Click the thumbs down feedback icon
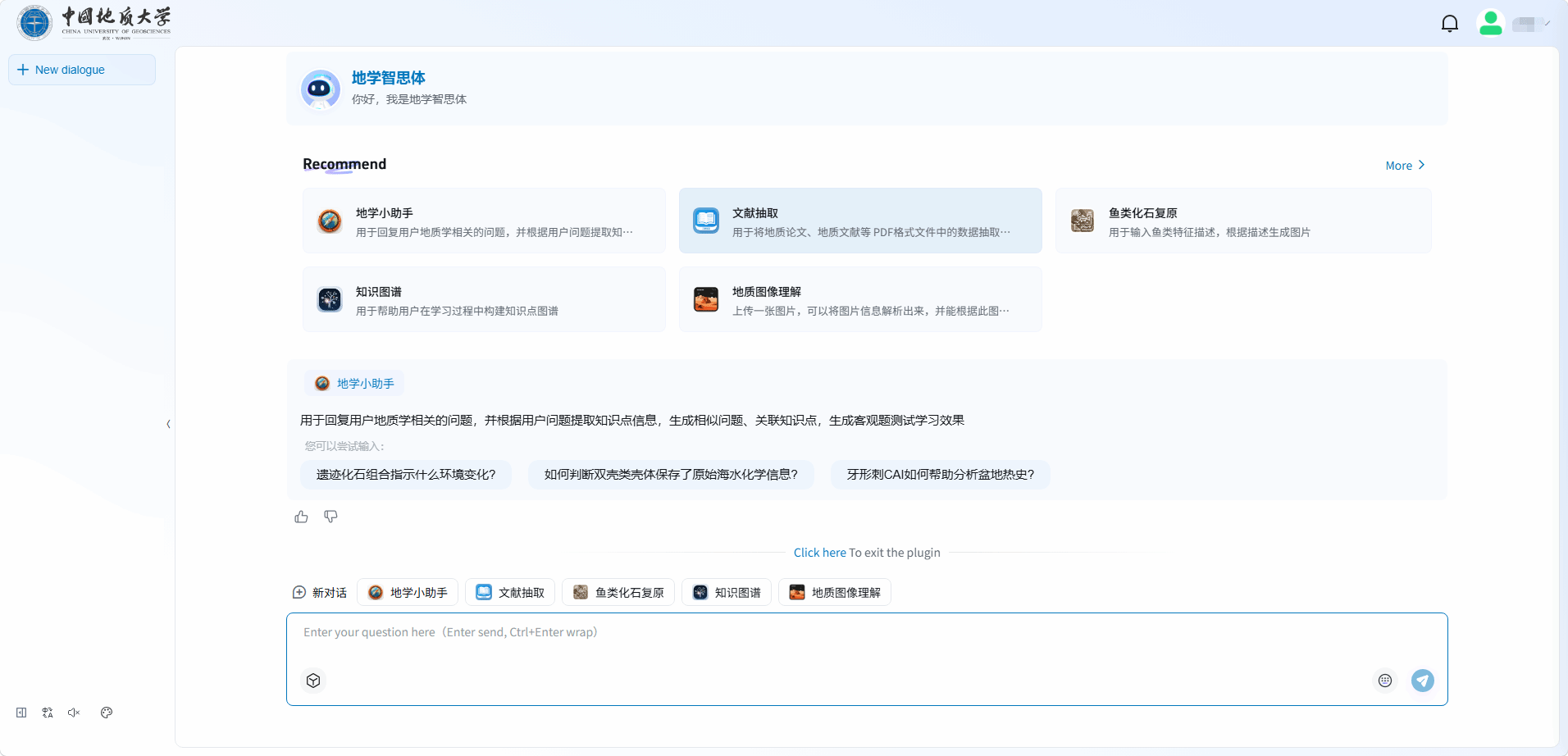This screenshot has height=756, width=1568. 330,517
